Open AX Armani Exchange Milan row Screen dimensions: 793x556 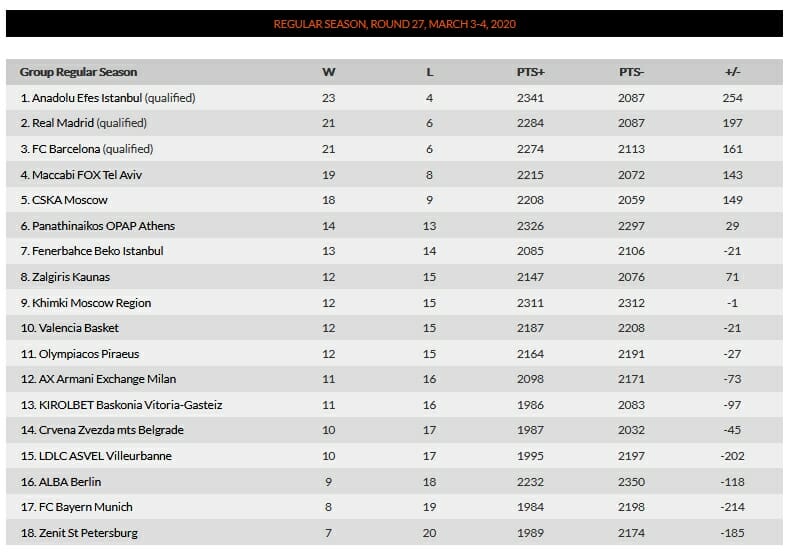[x=394, y=379]
